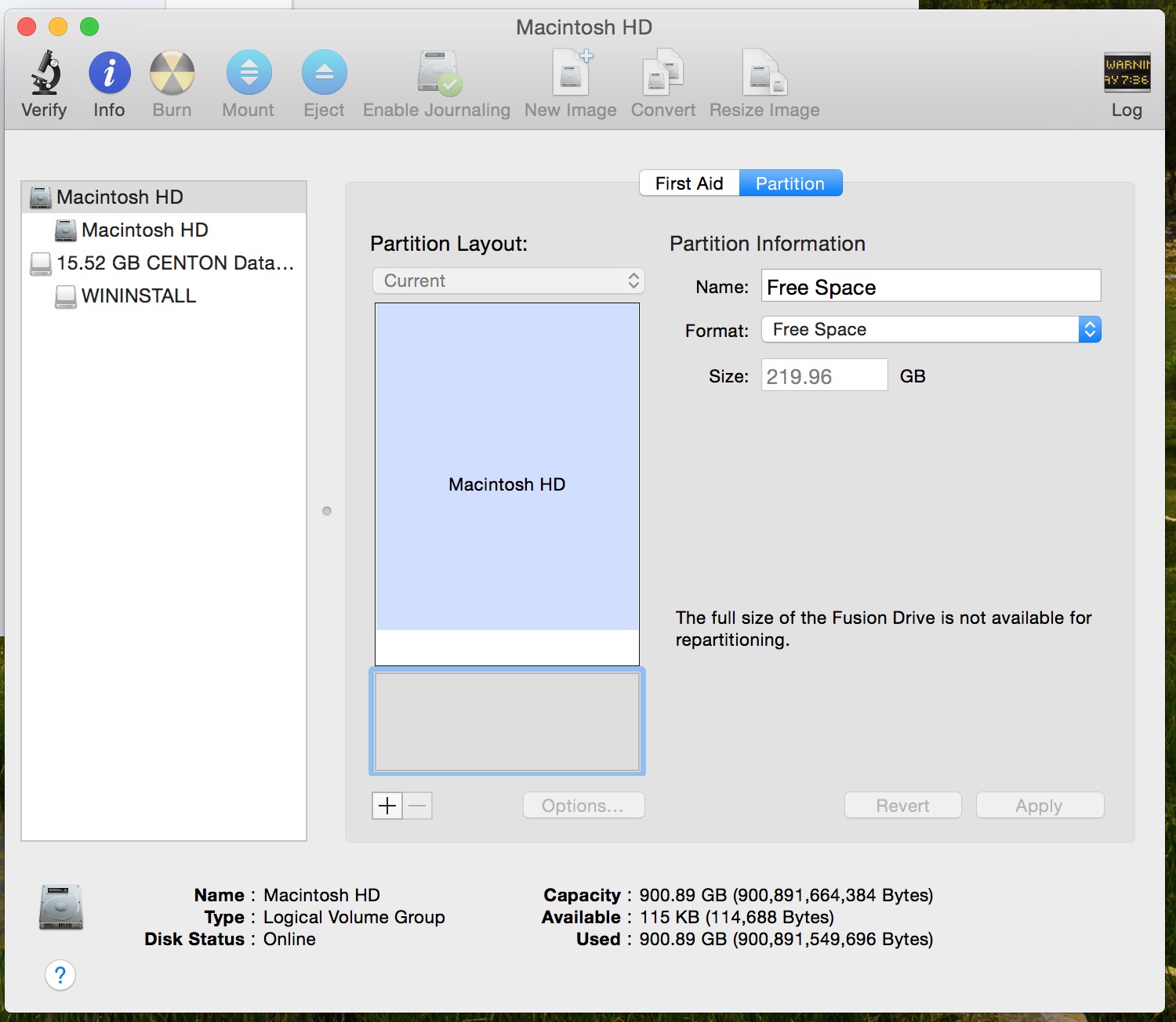Click the Name value Macintosh HD at bottom

tap(321, 895)
